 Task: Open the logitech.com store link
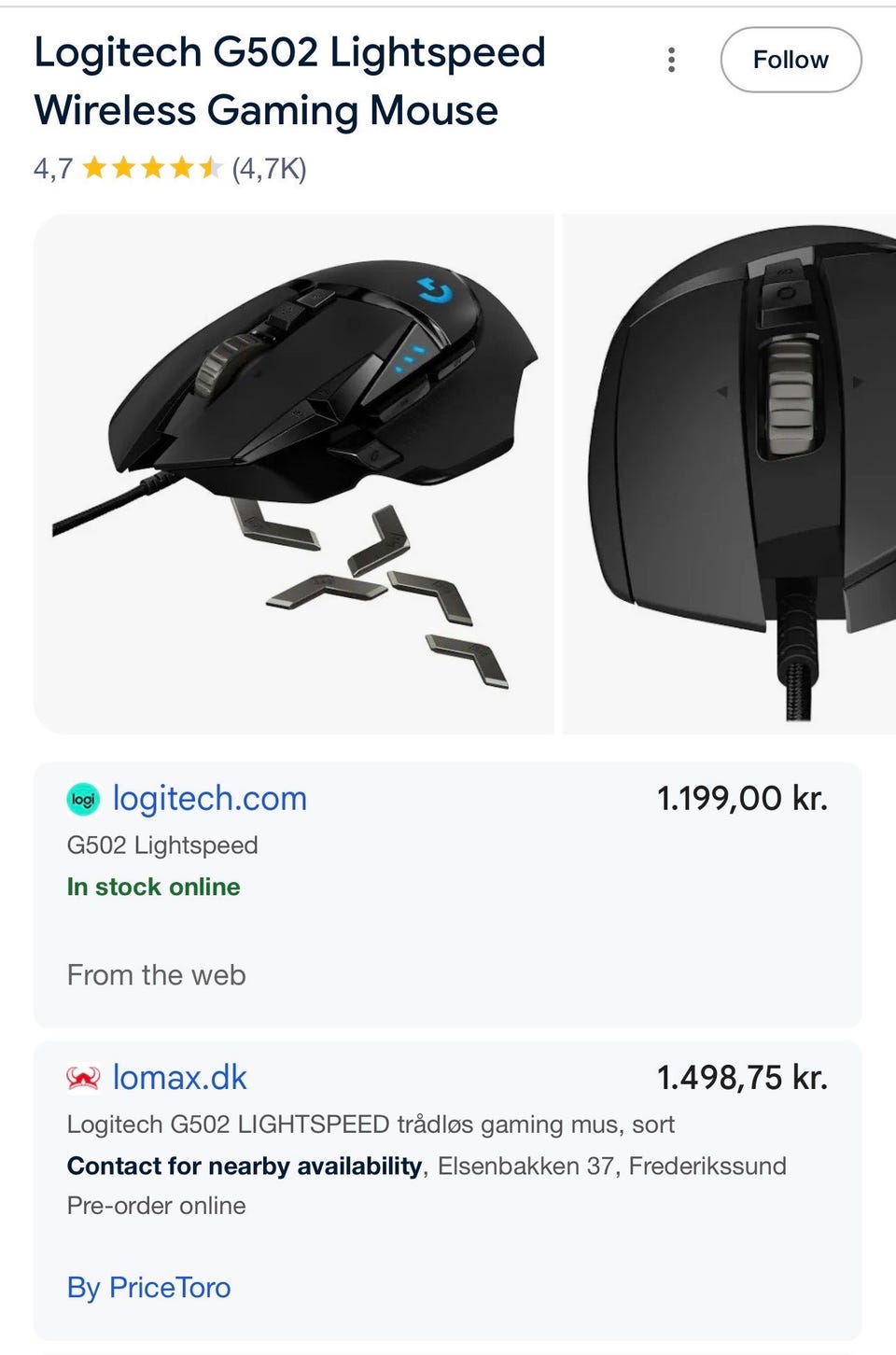tap(209, 798)
